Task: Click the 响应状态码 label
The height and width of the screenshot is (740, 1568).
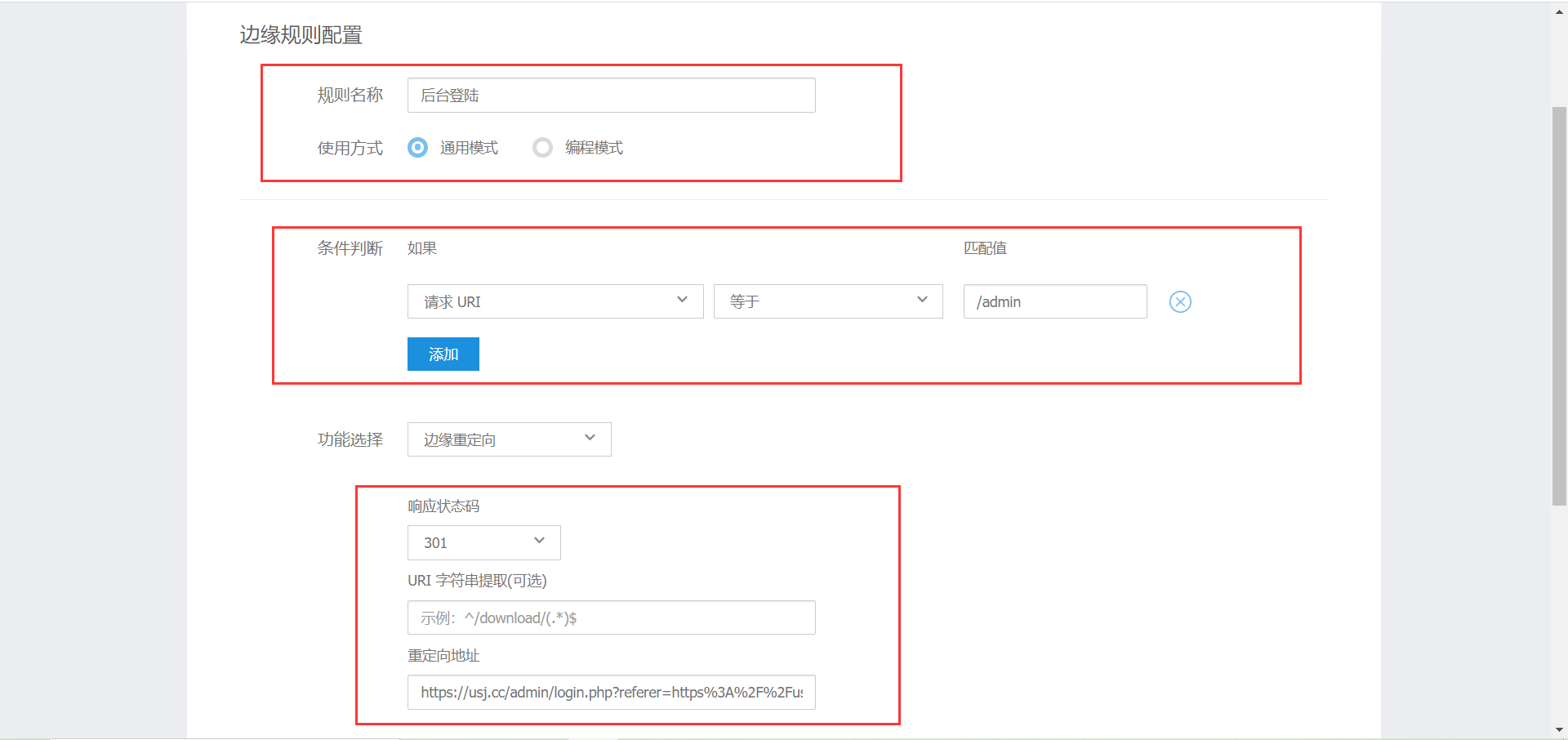Action: pyautogui.click(x=443, y=506)
